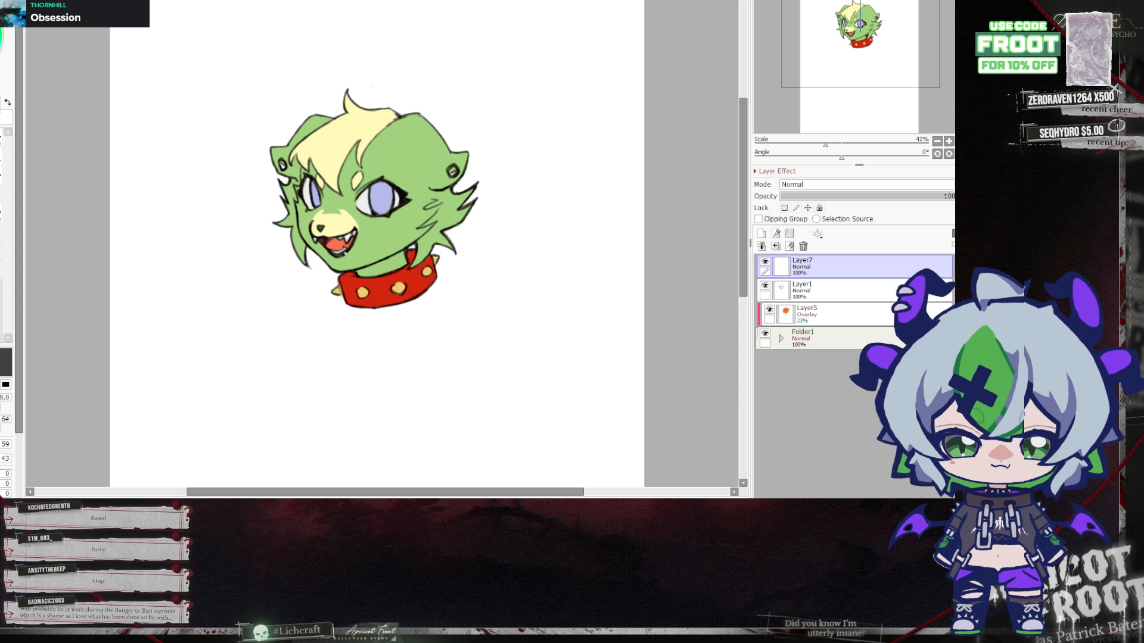The image size is (1144, 643).
Task: Click the SEQHYDRO $5.00 recent tip label
Action: click(1071, 132)
